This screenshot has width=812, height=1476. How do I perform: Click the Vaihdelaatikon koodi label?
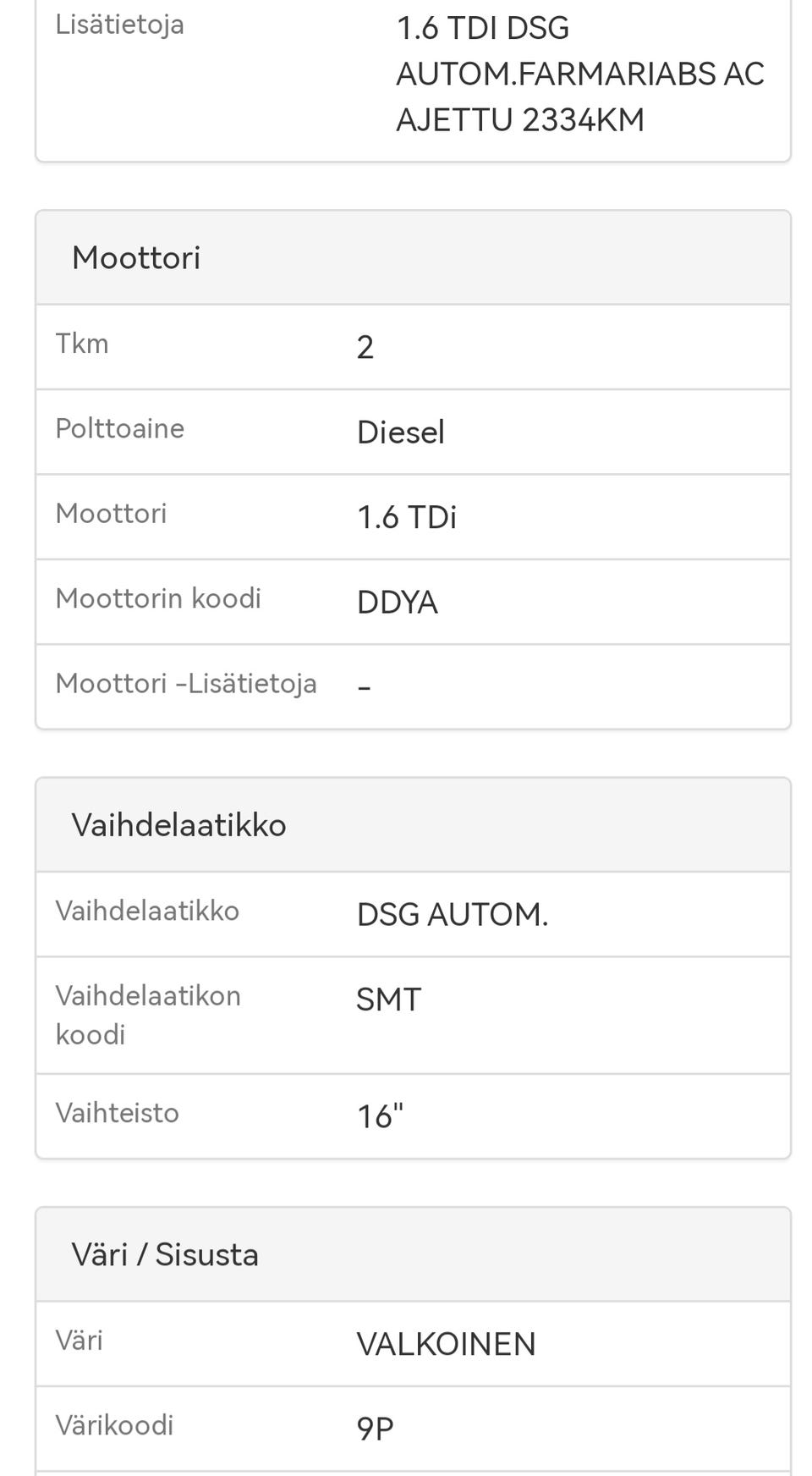[148, 1014]
